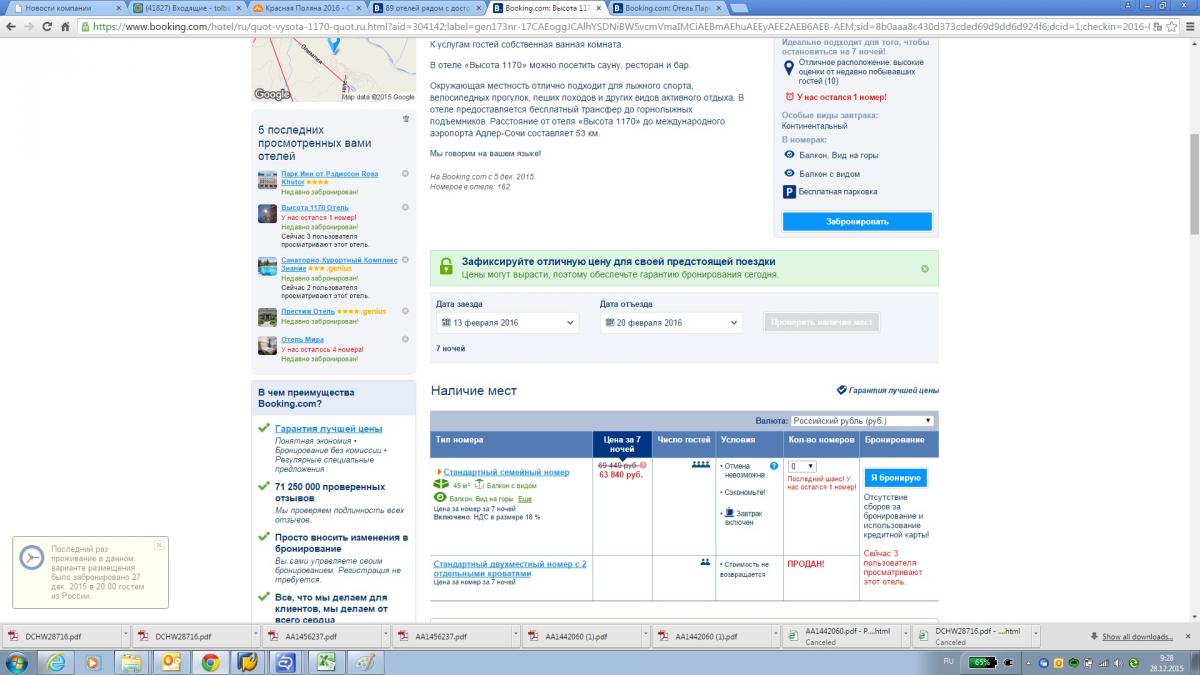Open Excel from the taskbar
Viewport: 1200px width, 675px height.
[x=325, y=662]
